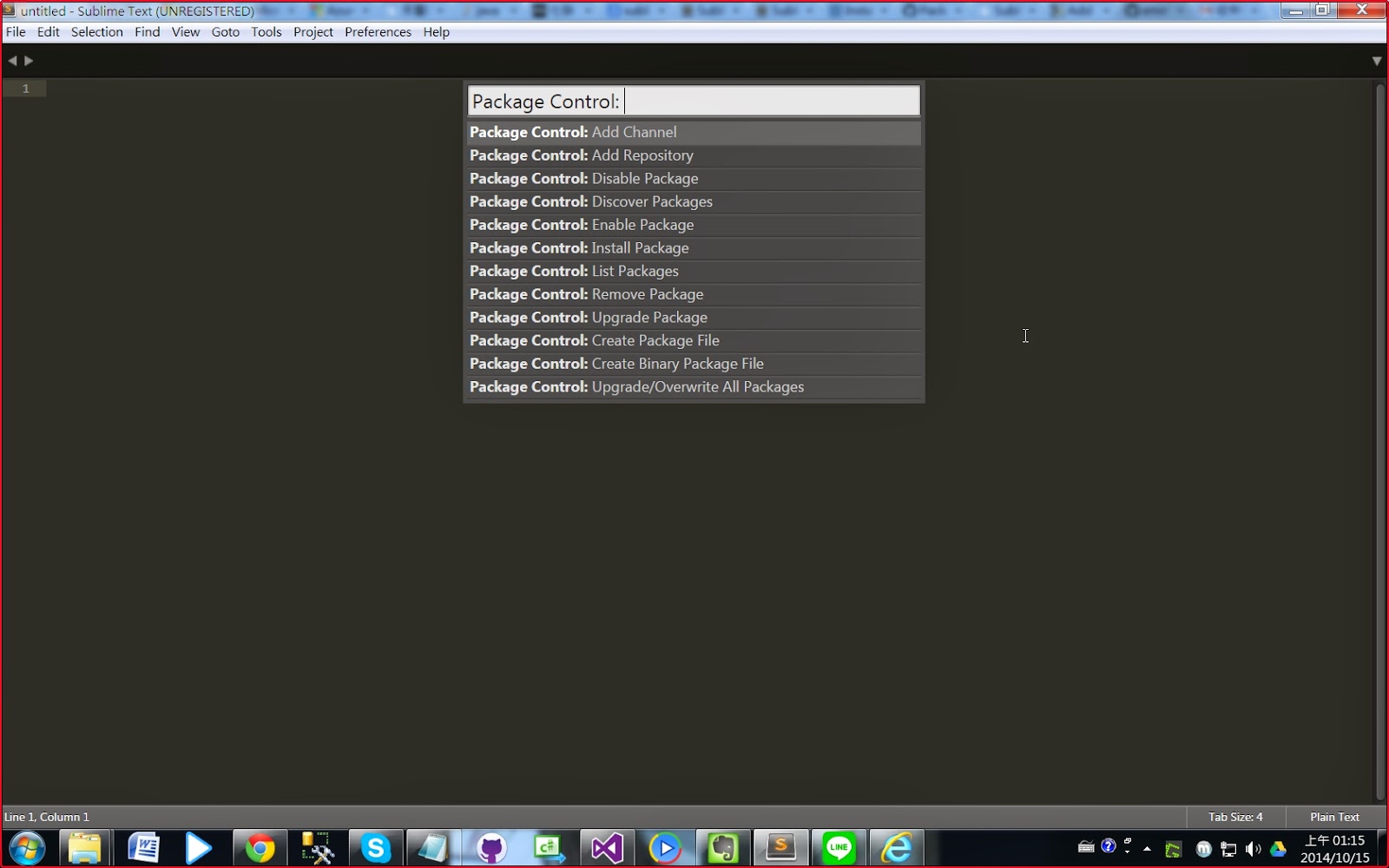Open the tab list dropdown arrow
Image resolution: width=1389 pixels, height=868 pixels.
[x=1376, y=61]
